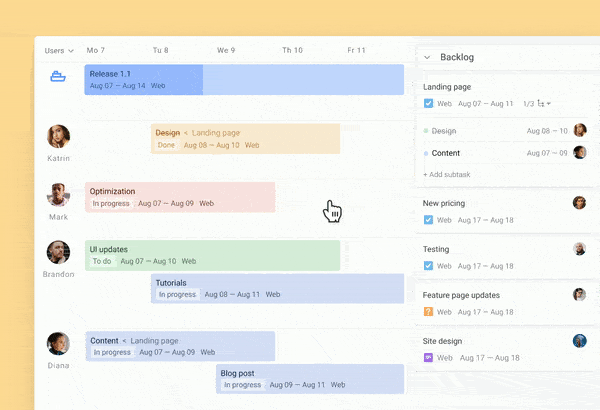Viewport: 600px width, 410px height.
Task: Collapse the Backlog panel chevron
Action: click(x=427, y=57)
